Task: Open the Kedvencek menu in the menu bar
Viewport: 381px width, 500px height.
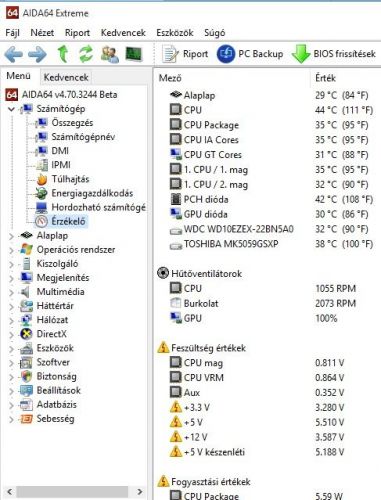Action: click(123, 33)
